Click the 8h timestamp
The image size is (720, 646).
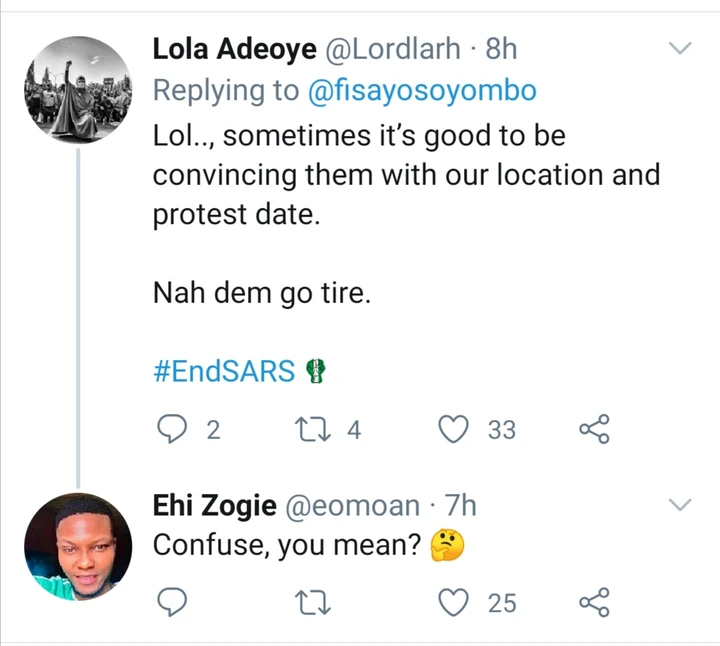click(501, 48)
